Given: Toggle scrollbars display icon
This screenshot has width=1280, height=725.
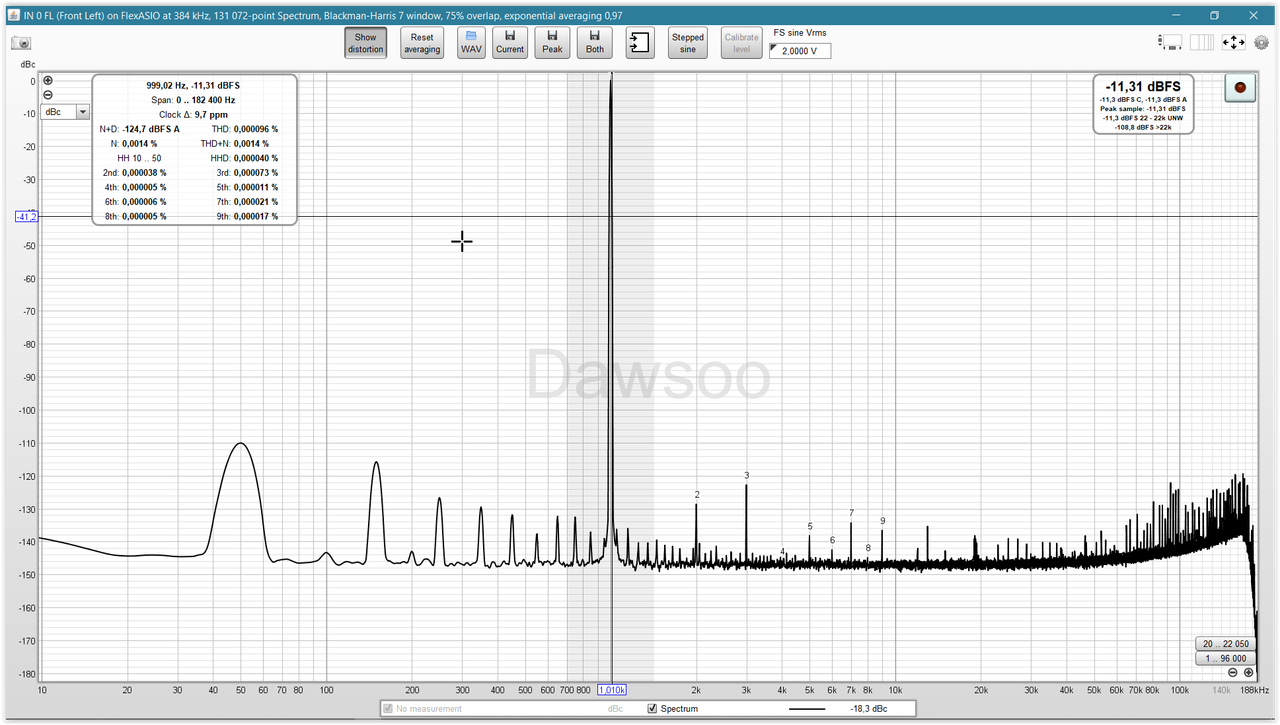Looking at the screenshot, I should 1171,42.
